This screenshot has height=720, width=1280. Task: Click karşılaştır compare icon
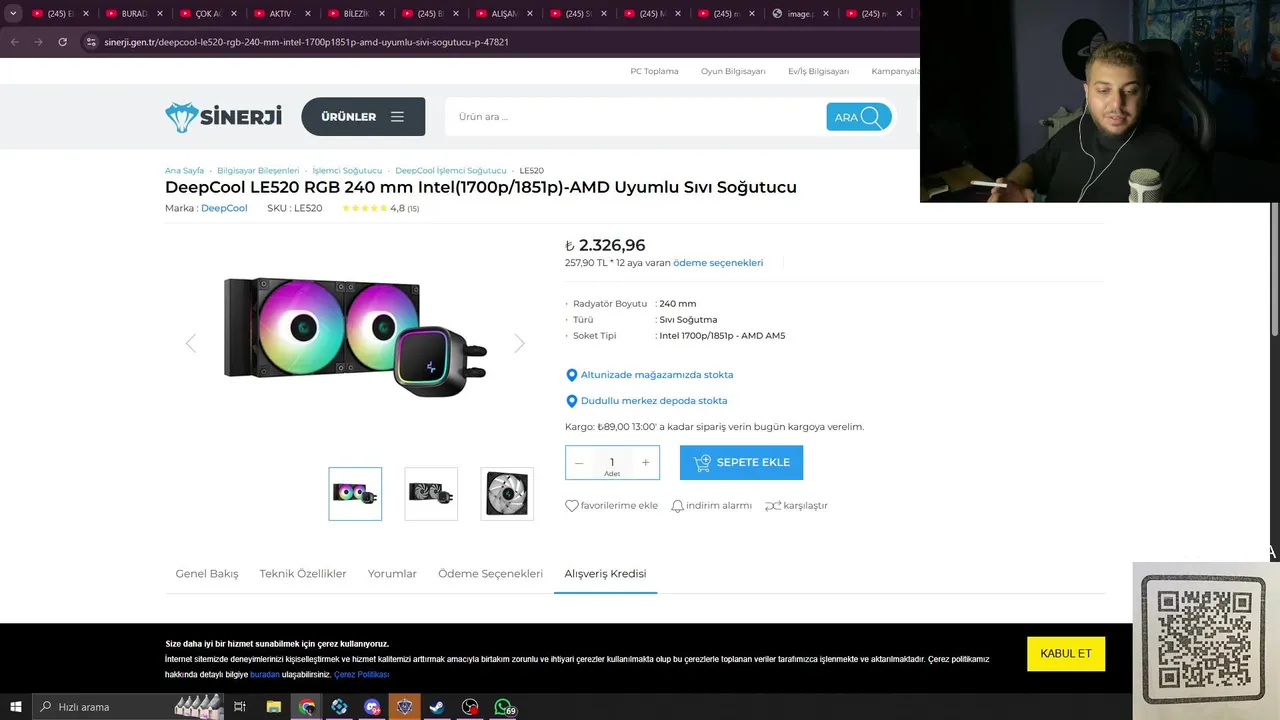click(x=773, y=506)
